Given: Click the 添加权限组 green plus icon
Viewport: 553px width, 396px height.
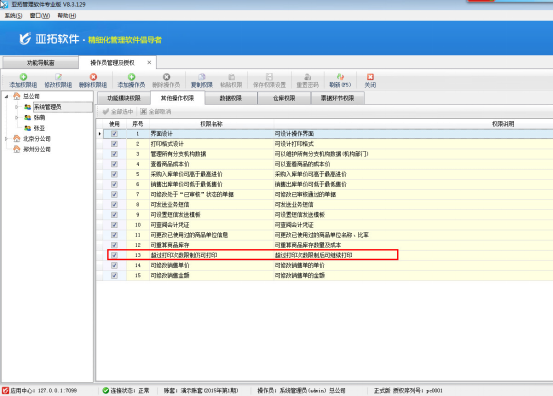Looking at the screenshot, I should click(x=23, y=77).
